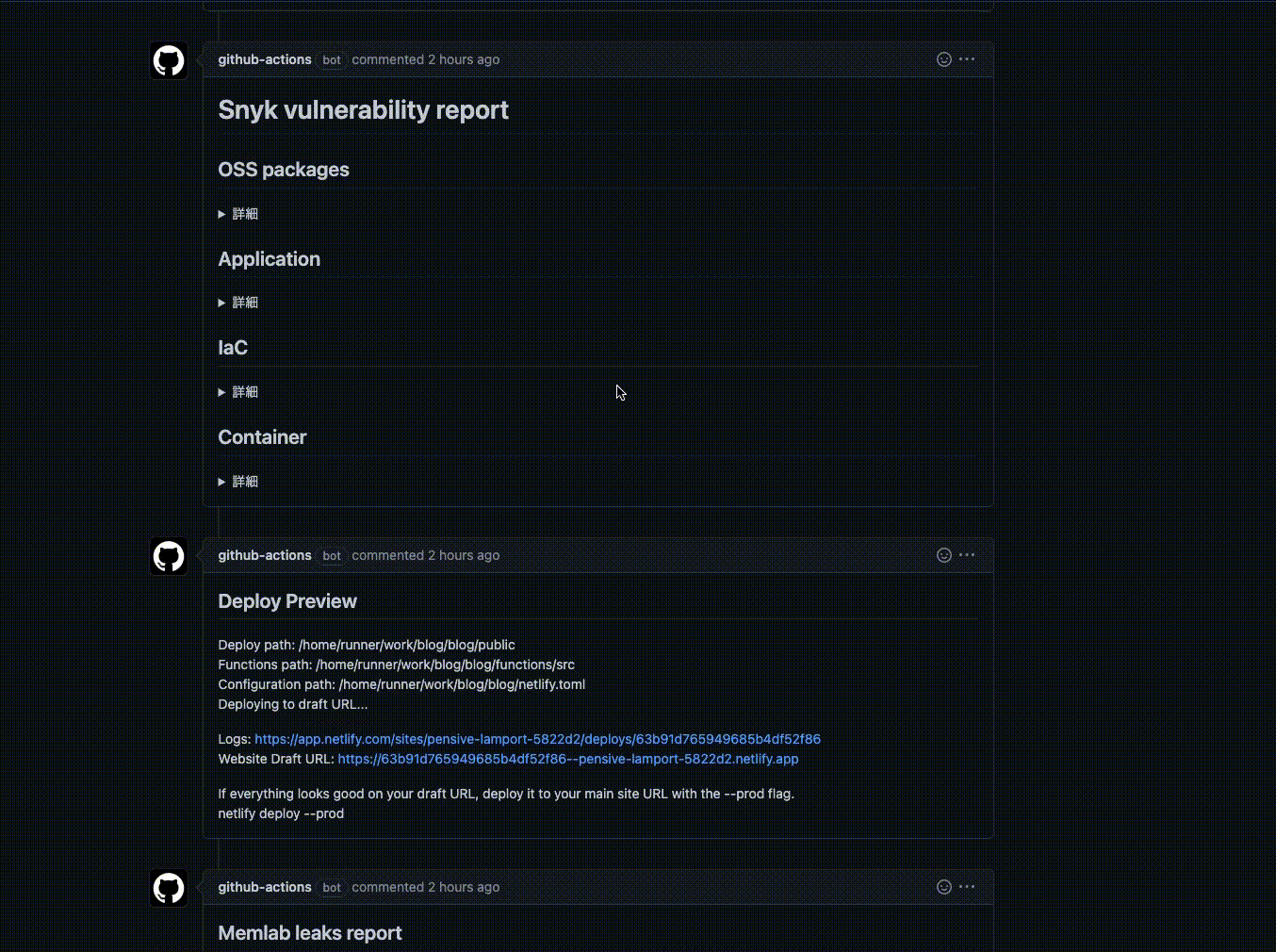
Task: Click the github-actions avatar beside the Snyk report
Action: 168,59
